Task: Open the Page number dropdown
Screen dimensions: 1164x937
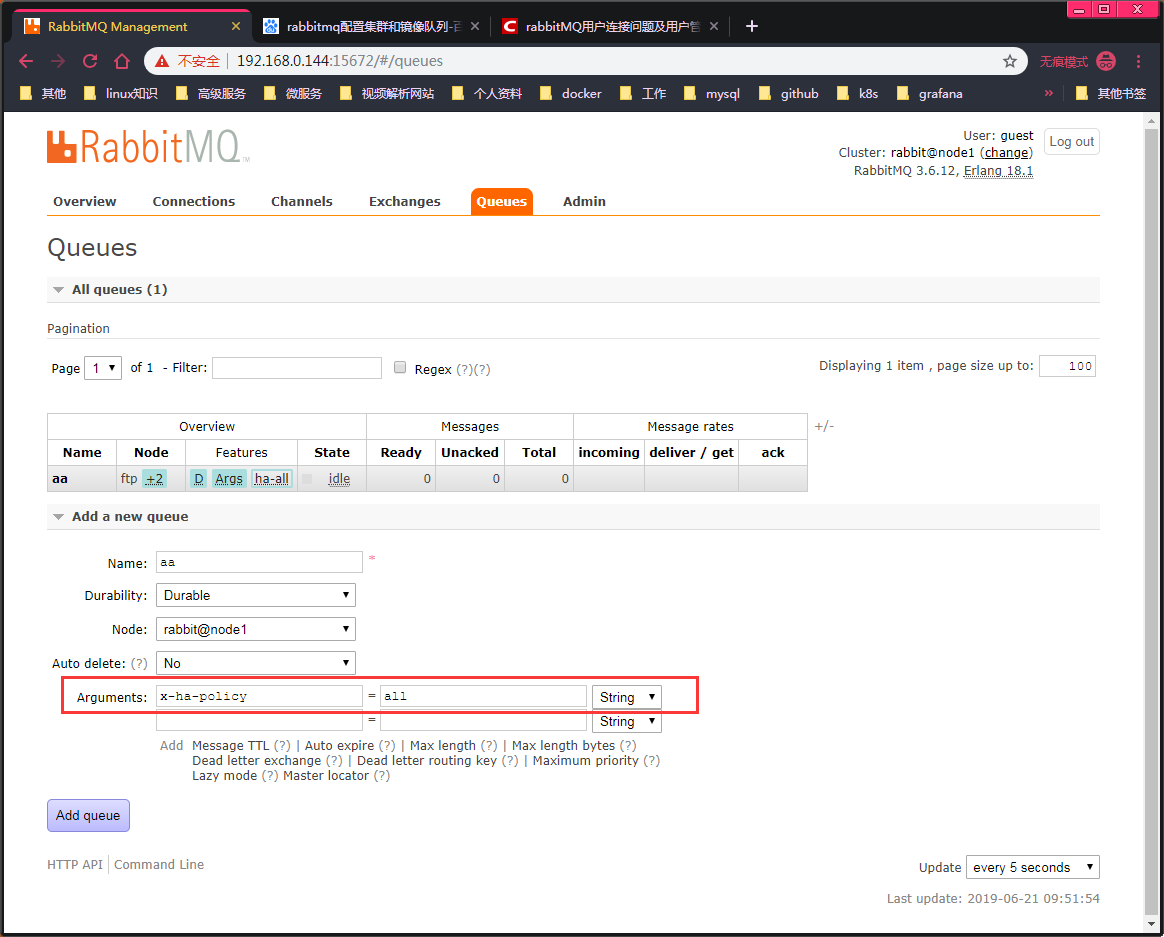Action: click(x=103, y=368)
